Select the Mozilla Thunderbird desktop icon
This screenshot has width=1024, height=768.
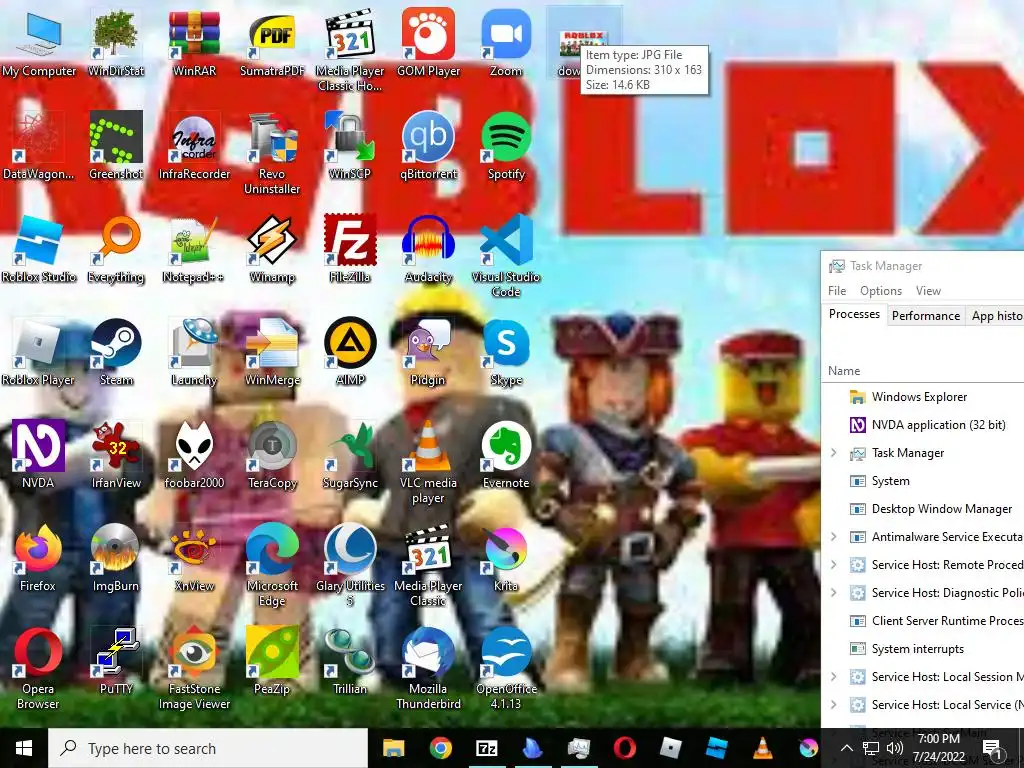pos(428,668)
